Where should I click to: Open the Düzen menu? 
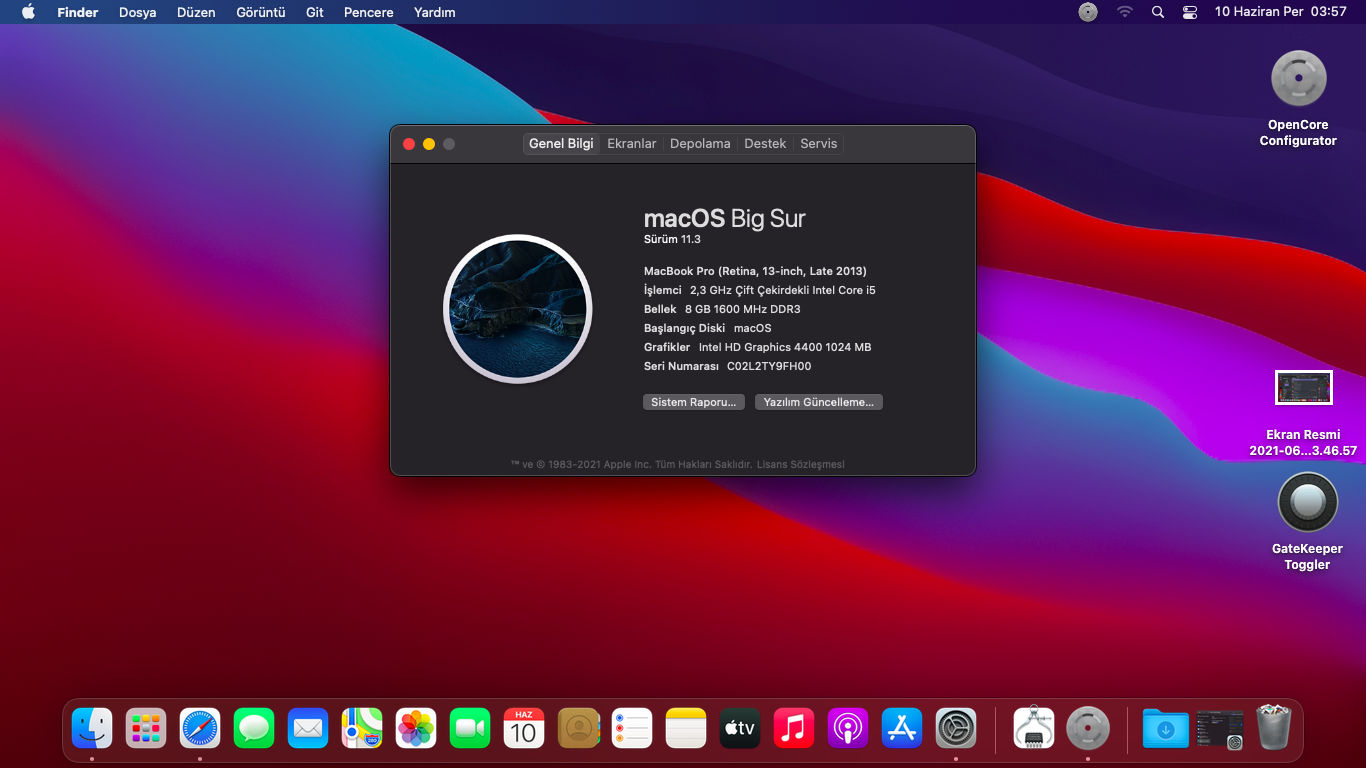click(x=196, y=12)
